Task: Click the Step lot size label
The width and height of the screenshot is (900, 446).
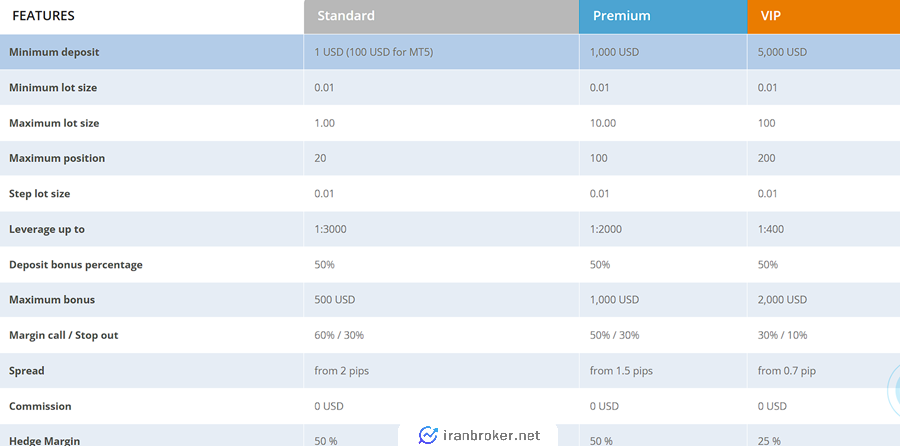Action: pyautogui.click(x=40, y=194)
